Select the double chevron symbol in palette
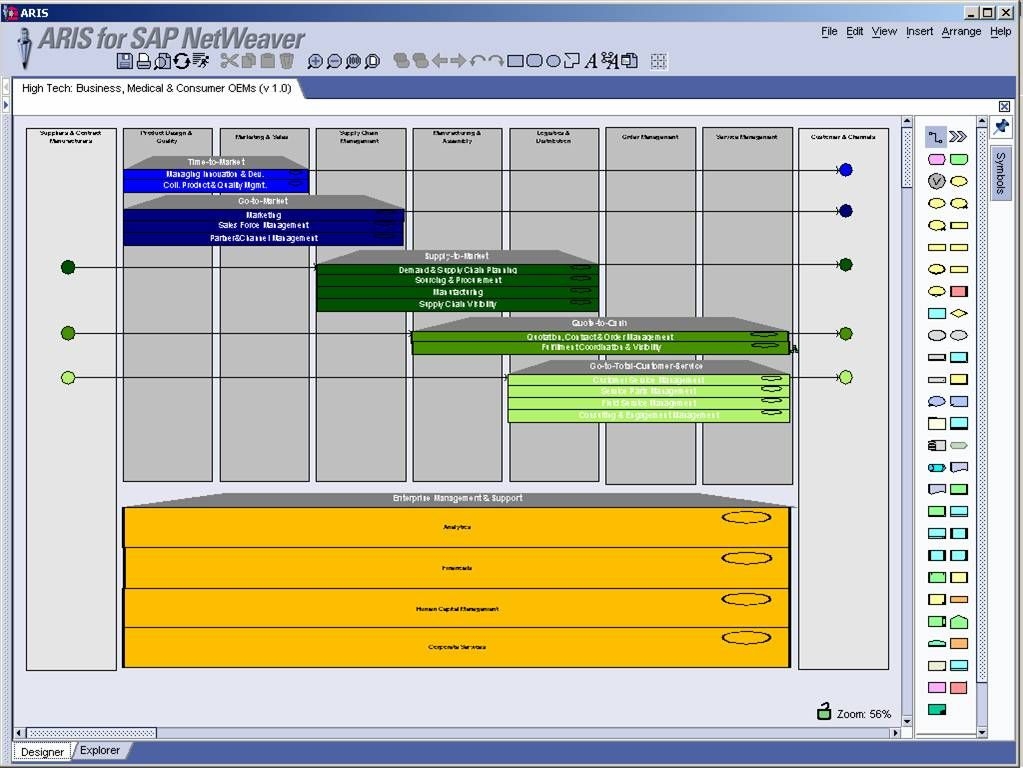This screenshot has width=1023, height=768. (x=958, y=137)
